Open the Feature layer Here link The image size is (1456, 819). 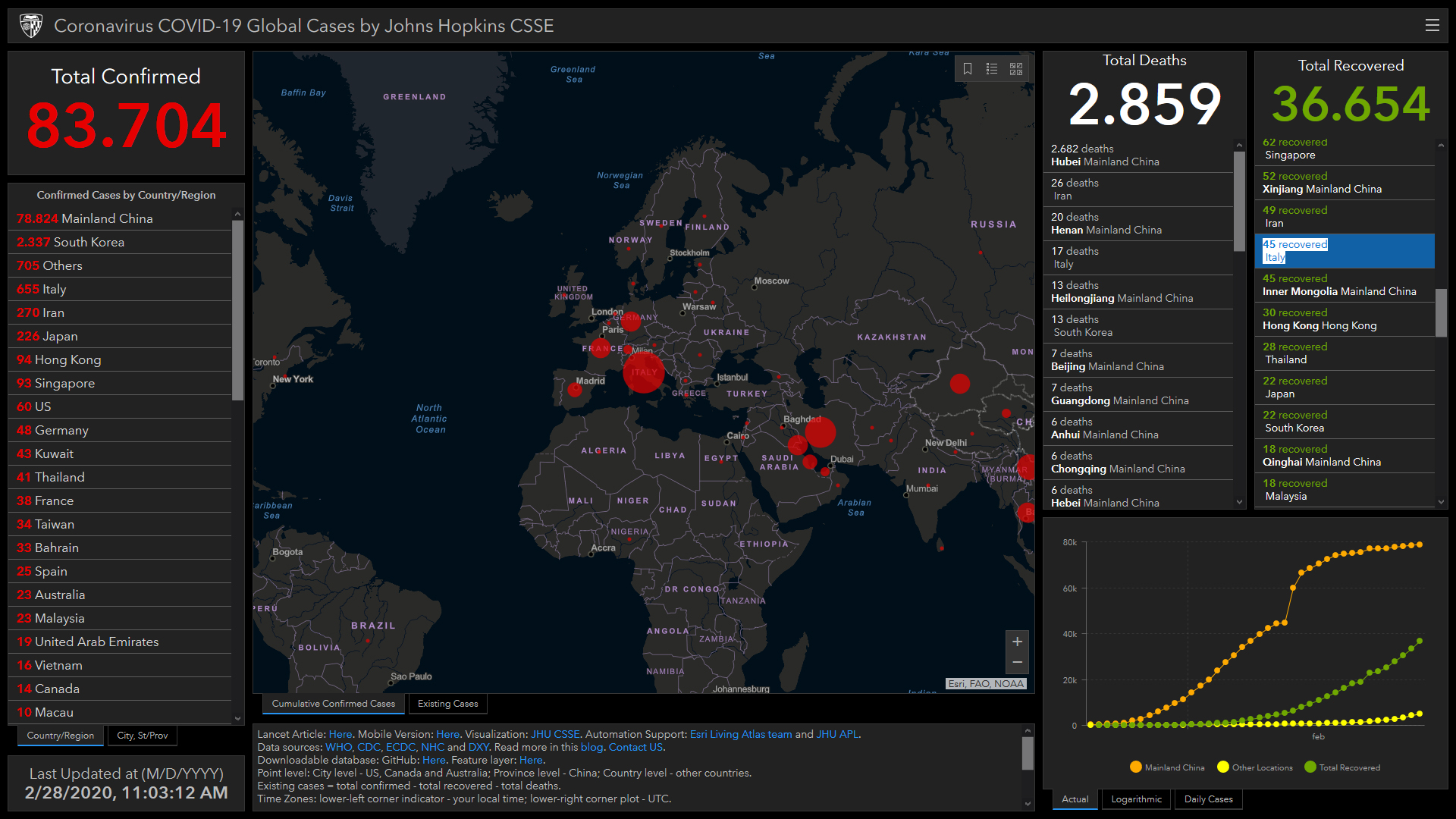pyautogui.click(x=531, y=760)
